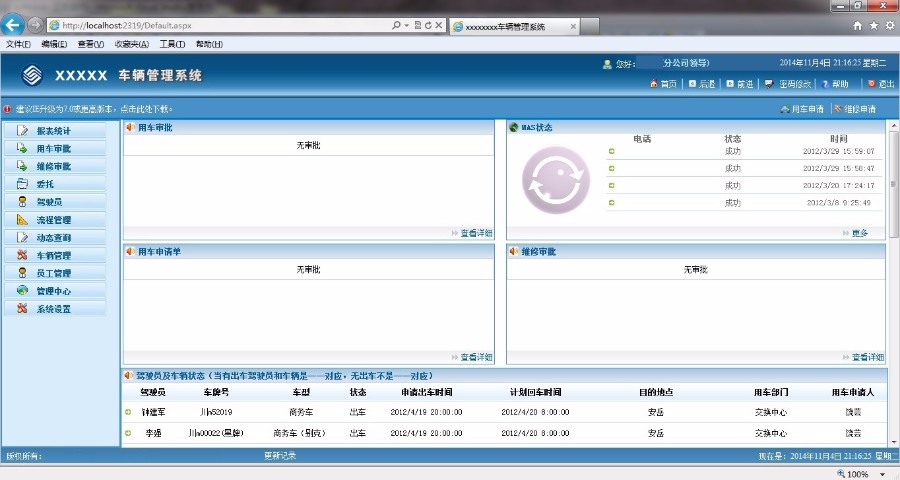The image size is (900, 480).
Task: Click the 前进 link in header
Action: coord(739,84)
